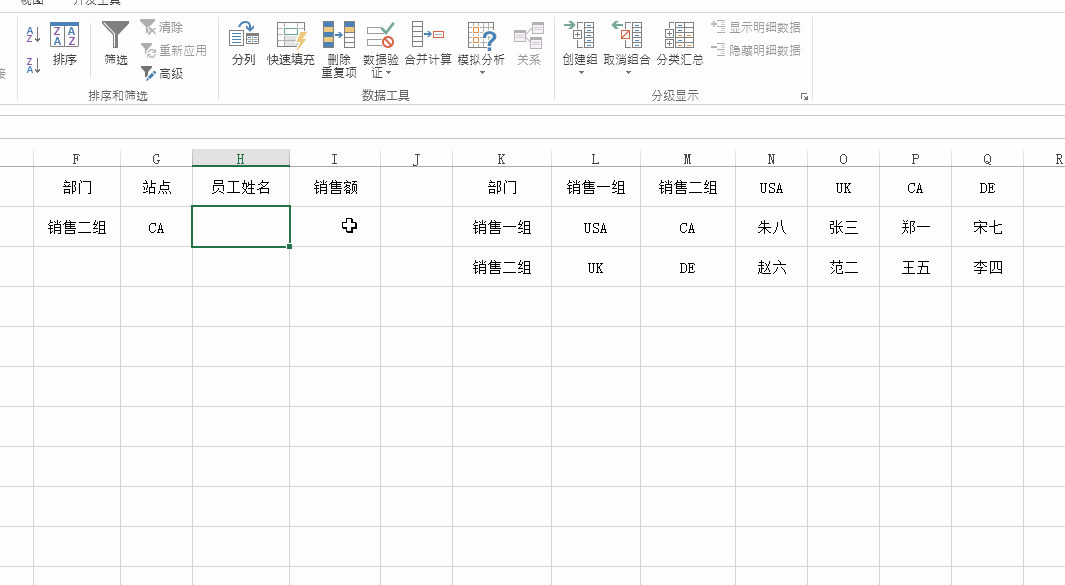Select 销售二组 cell in column F

[x=77, y=228]
